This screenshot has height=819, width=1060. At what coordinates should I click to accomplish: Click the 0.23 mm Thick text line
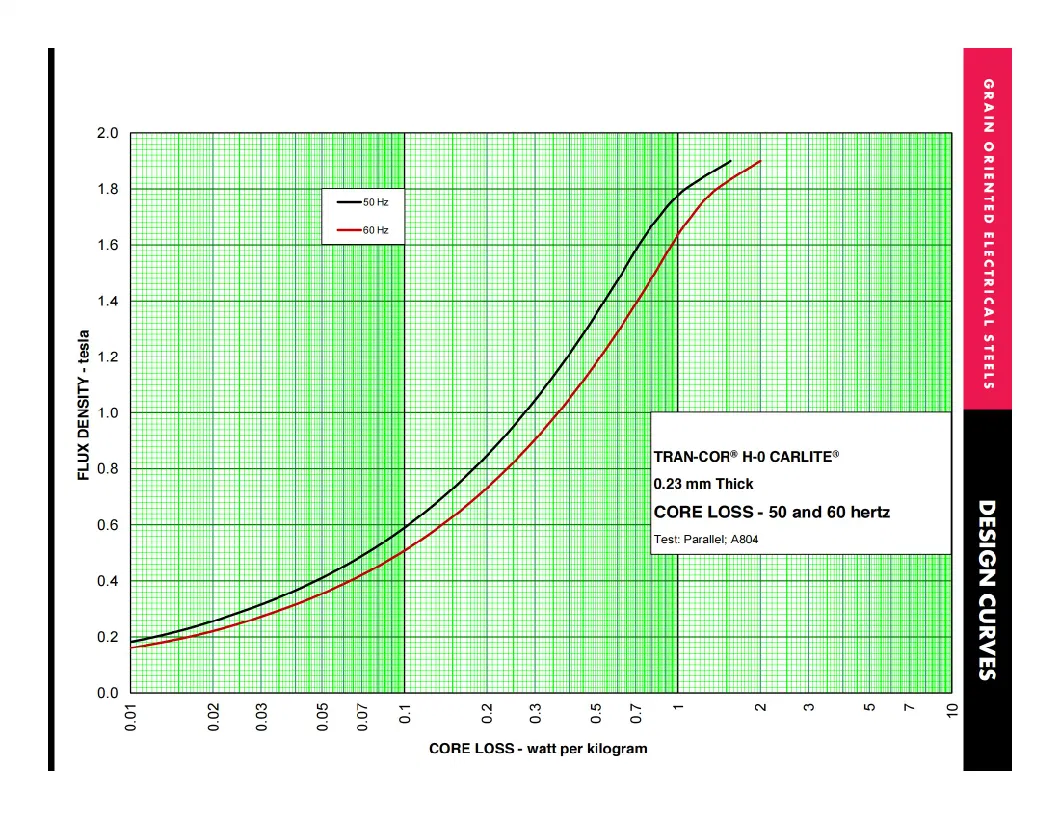(x=703, y=484)
